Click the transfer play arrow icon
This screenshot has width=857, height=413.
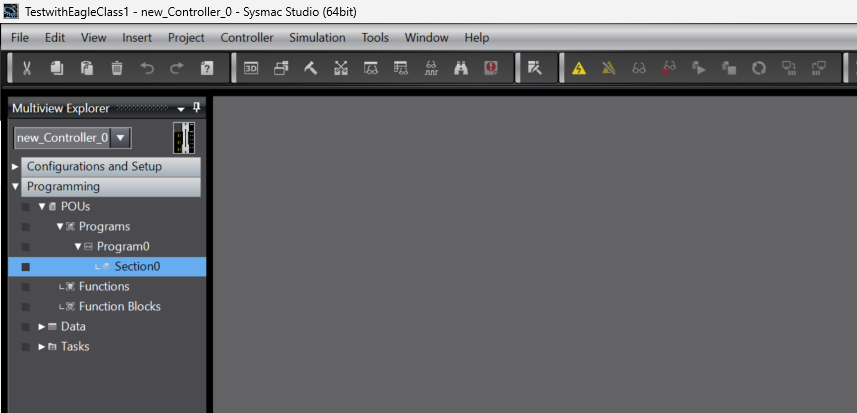699,68
